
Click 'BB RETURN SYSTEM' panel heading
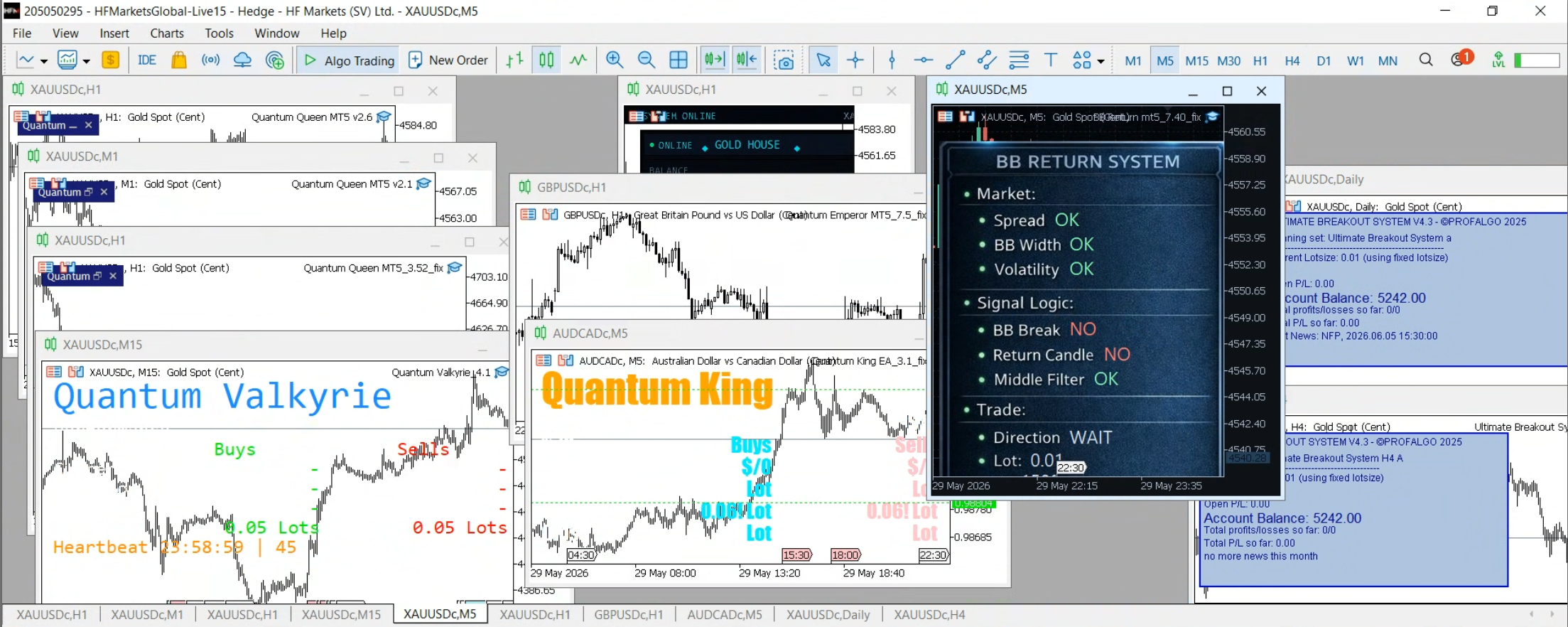[1087, 162]
